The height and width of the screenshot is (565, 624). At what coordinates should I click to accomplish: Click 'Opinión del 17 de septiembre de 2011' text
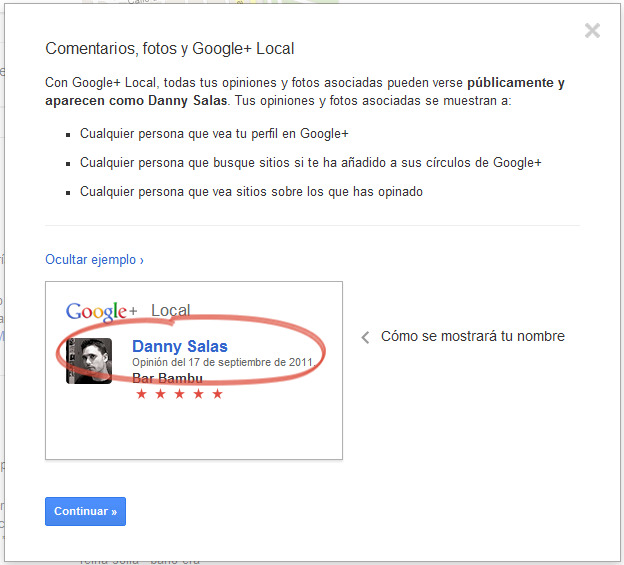click(x=222, y=362)
